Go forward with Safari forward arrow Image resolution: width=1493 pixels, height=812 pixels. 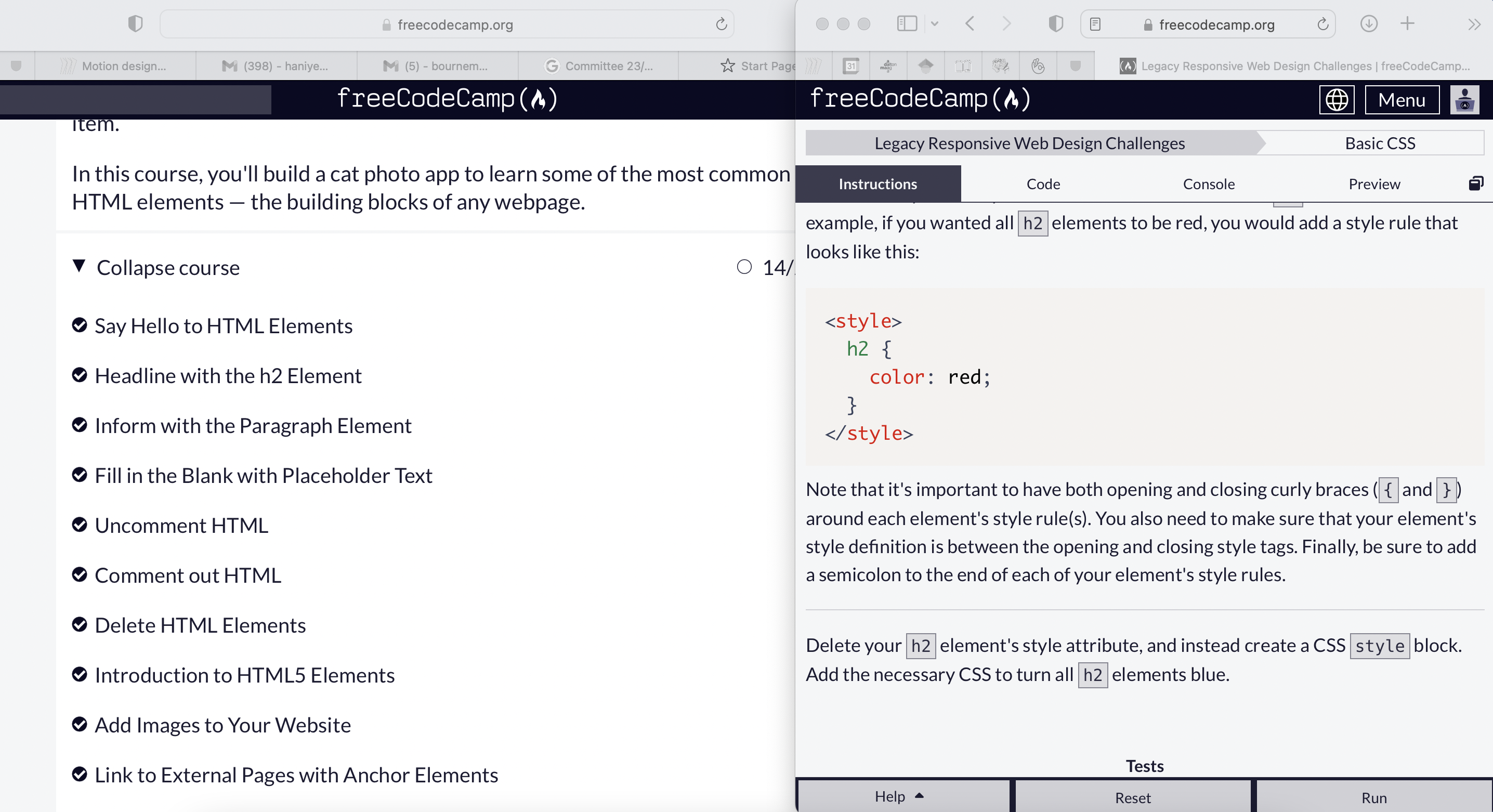point(1007,24)
